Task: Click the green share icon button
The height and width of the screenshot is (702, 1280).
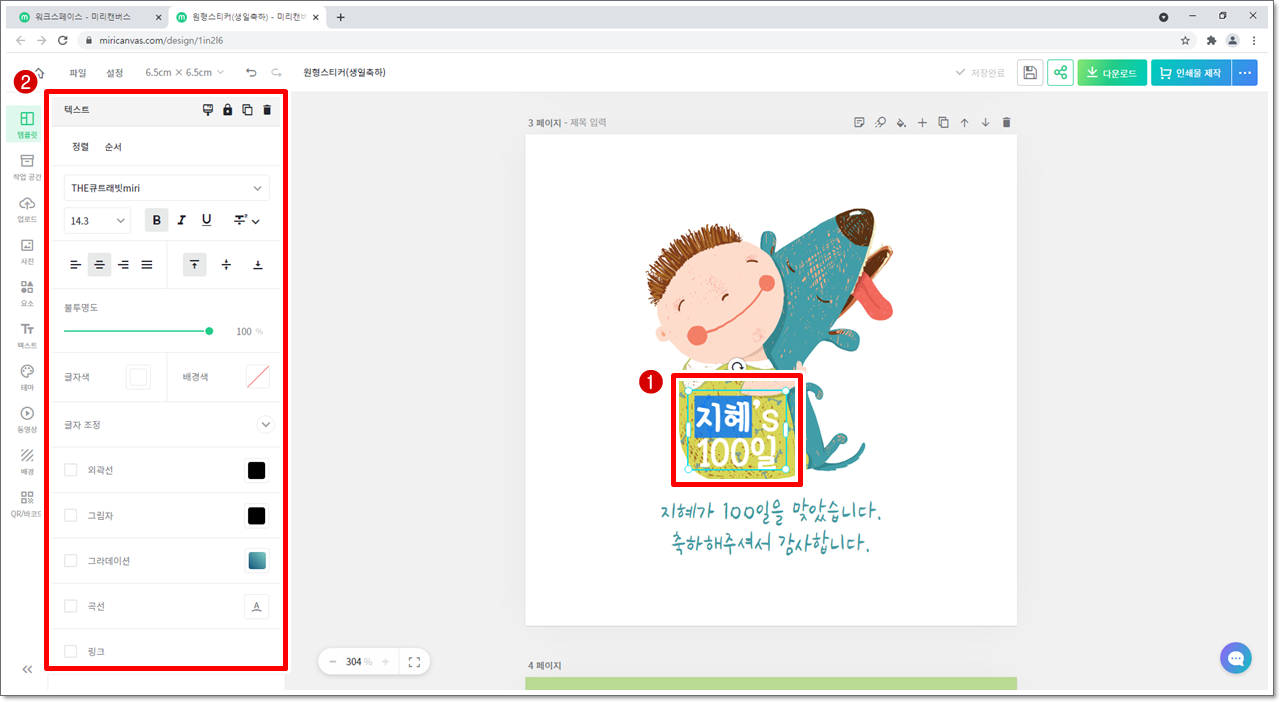Action: [x=1060, y=73]
